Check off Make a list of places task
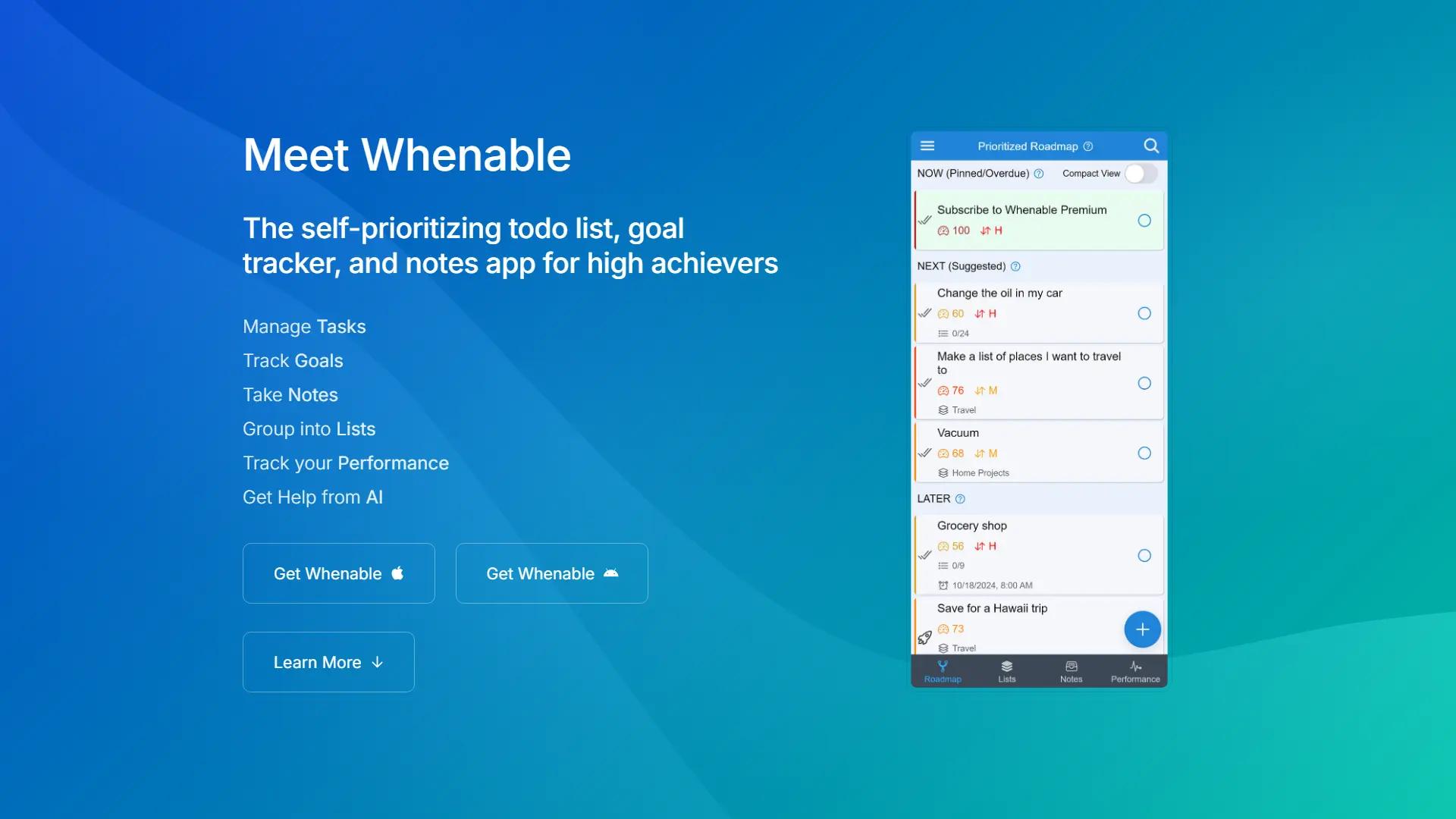Image resolution: width=1456 pixels, height=819 pixels. 1144,383
